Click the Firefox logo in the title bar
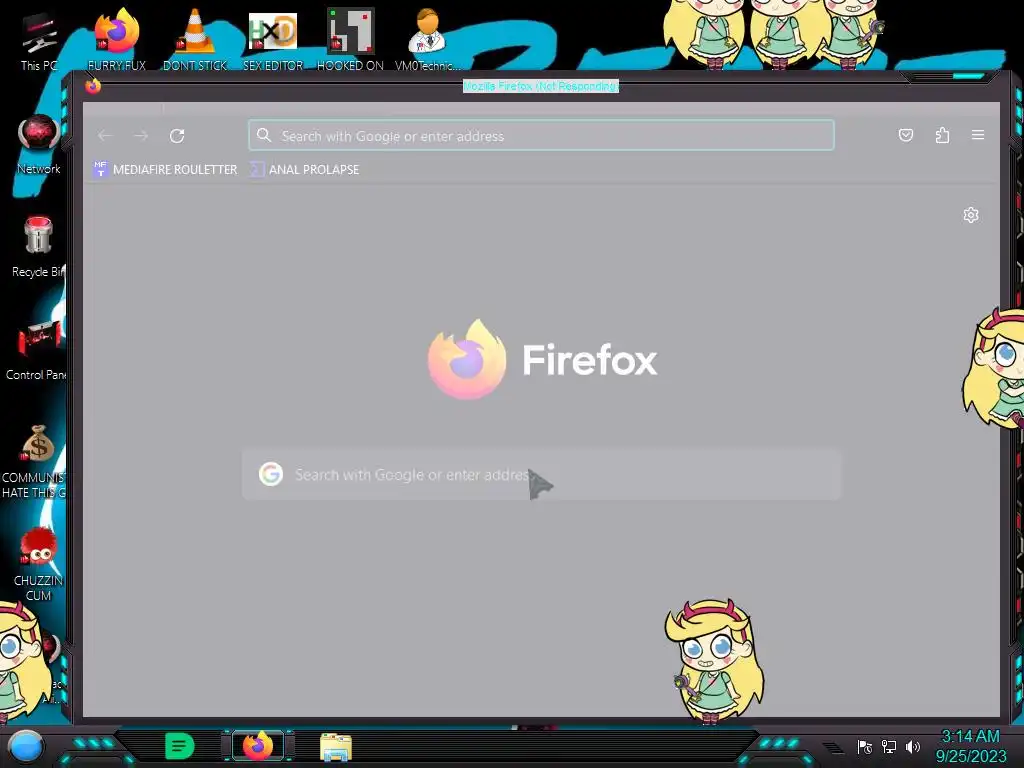Viewport: 1024px width, 768px height. (x=93, y=86)
